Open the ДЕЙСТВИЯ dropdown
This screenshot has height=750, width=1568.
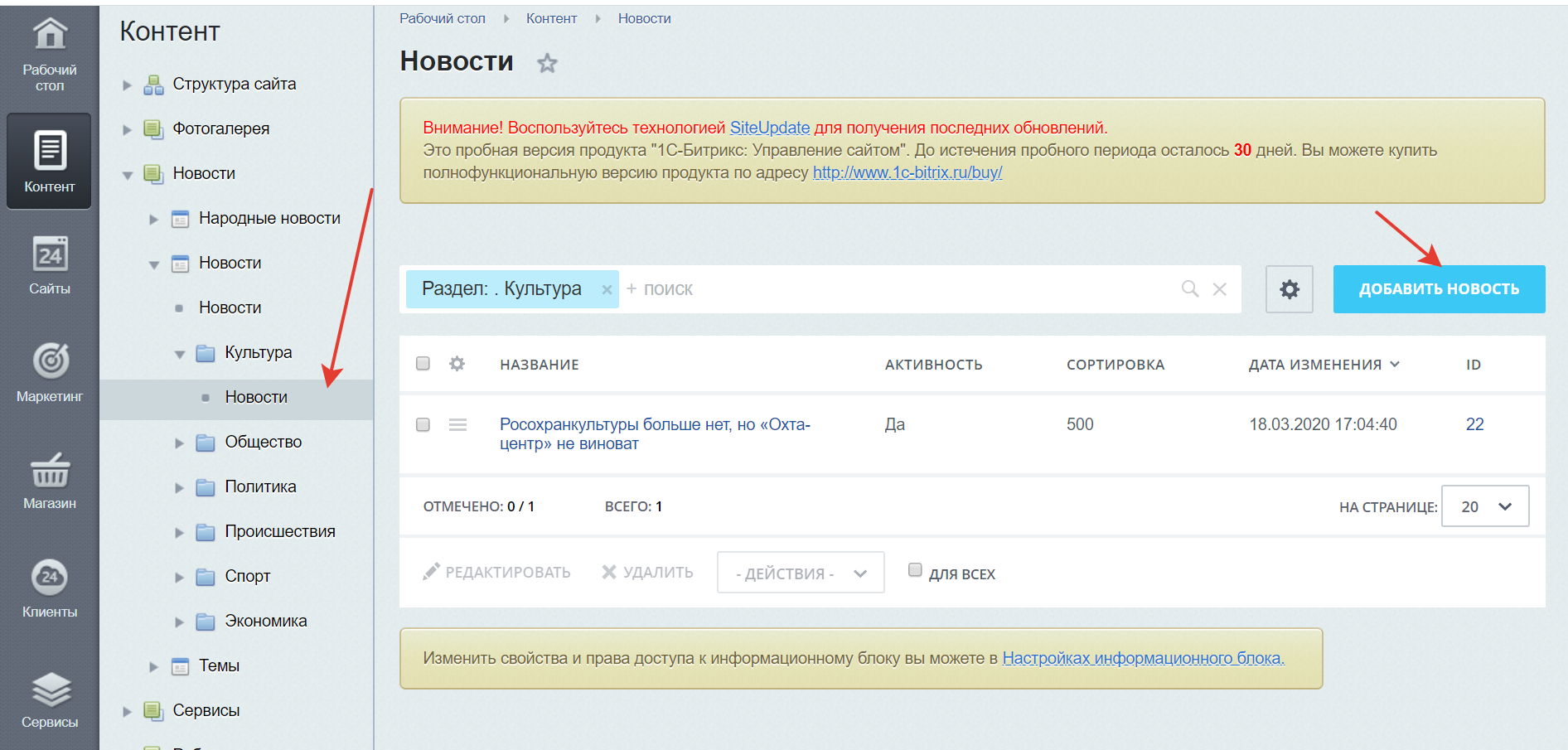(x=801, y=573)
